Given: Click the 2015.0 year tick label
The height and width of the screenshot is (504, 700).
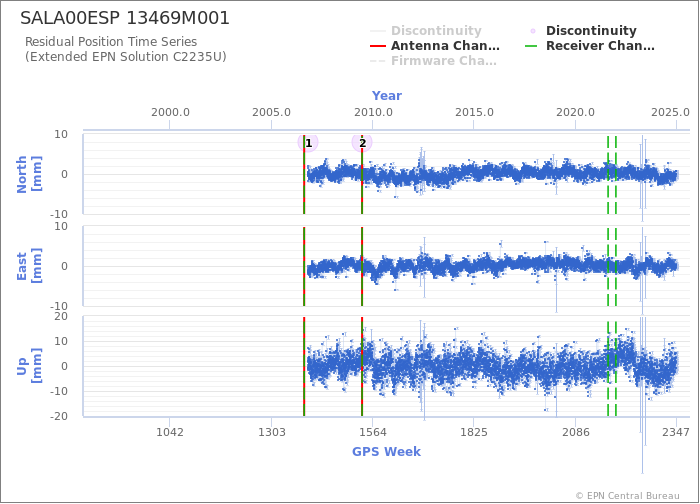Looking at the screenshot, I should [474, 112].
